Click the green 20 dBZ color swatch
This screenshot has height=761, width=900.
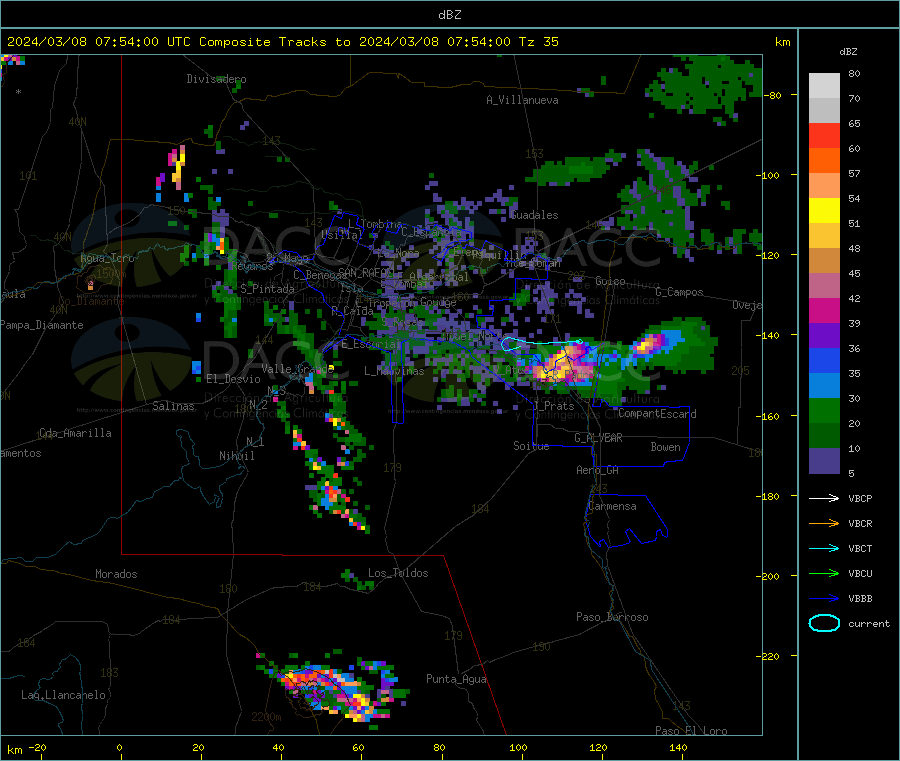click(824, 410)
